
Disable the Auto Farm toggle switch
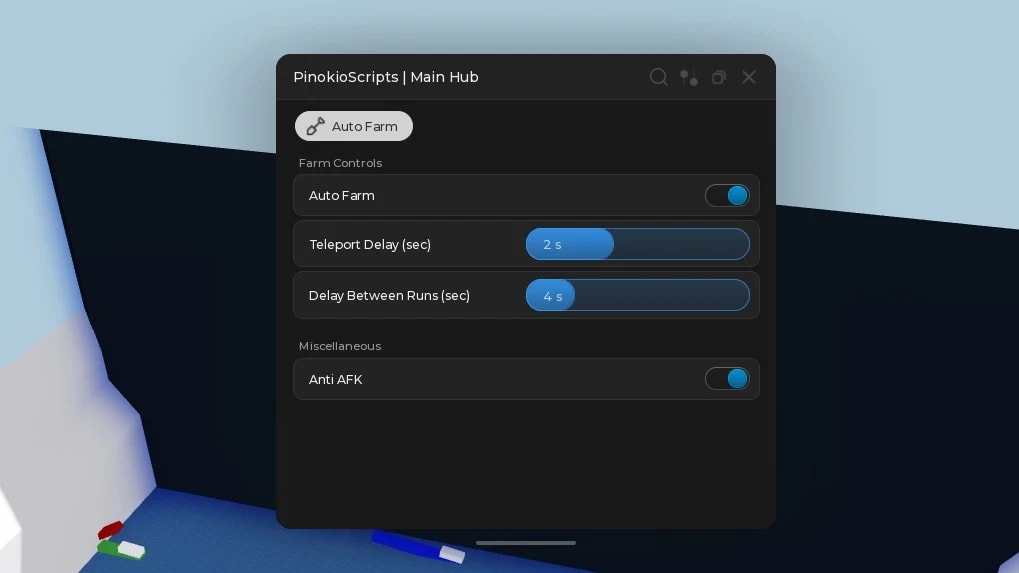pos(727,196)
